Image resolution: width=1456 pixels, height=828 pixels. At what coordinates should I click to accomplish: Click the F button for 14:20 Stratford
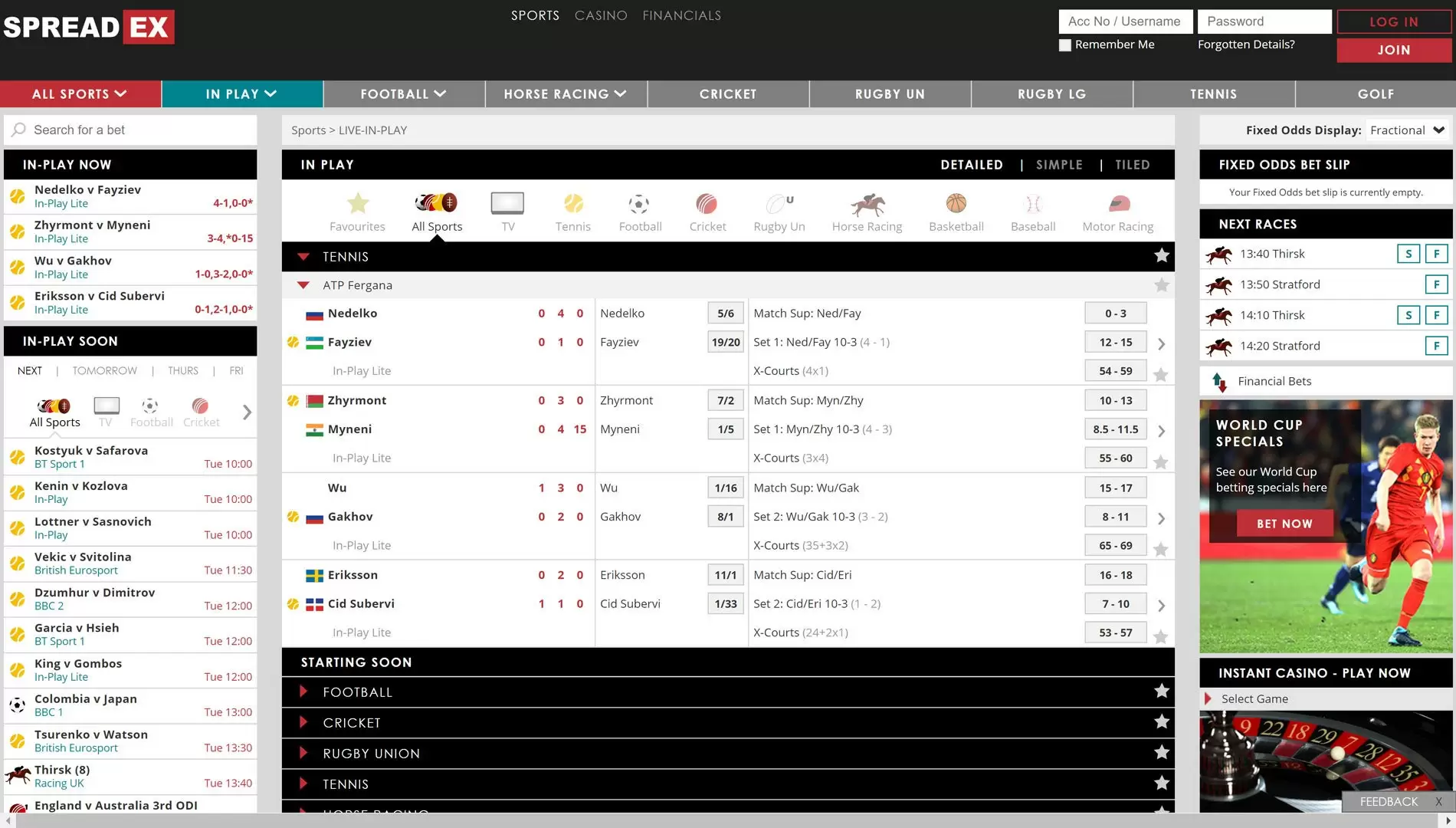pyautogui.click(x=1436, y=346)
